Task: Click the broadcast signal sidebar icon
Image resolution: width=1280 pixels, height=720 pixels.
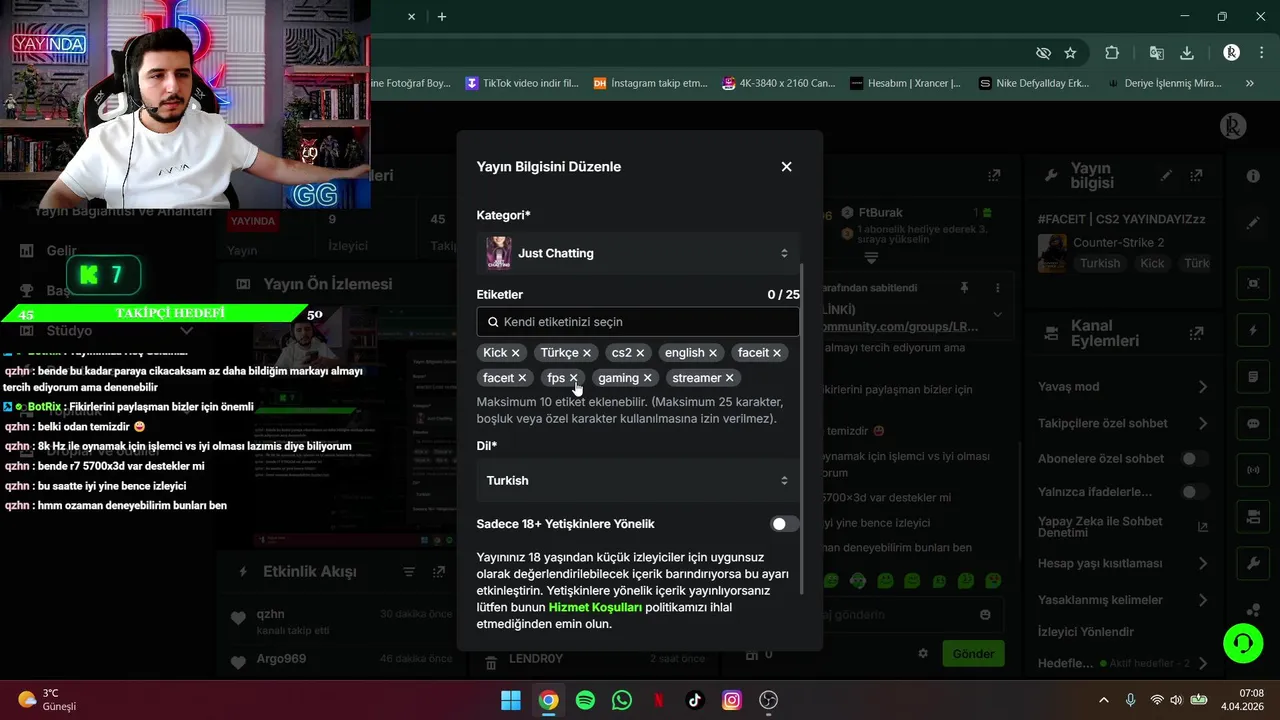Action: tap(1253, 469)
